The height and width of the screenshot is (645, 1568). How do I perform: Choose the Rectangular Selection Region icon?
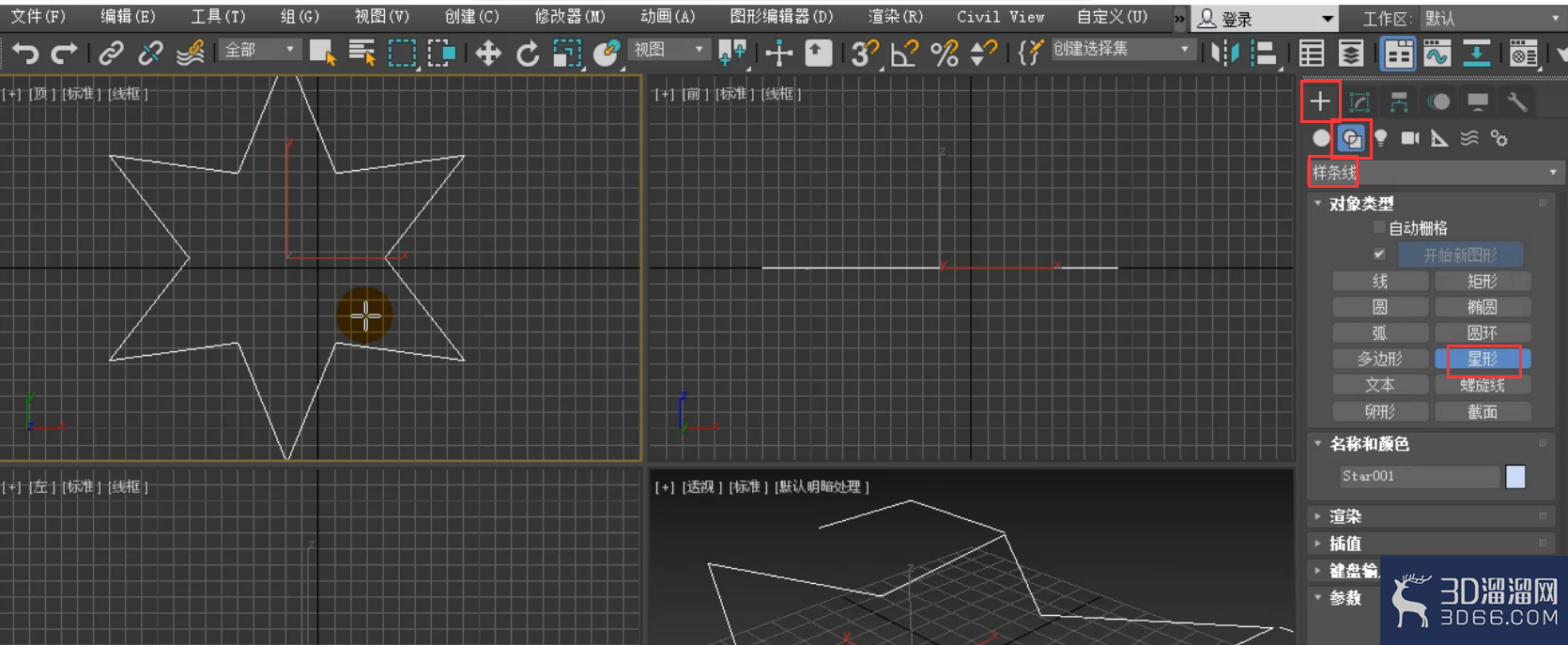click(x=402, y=54)
